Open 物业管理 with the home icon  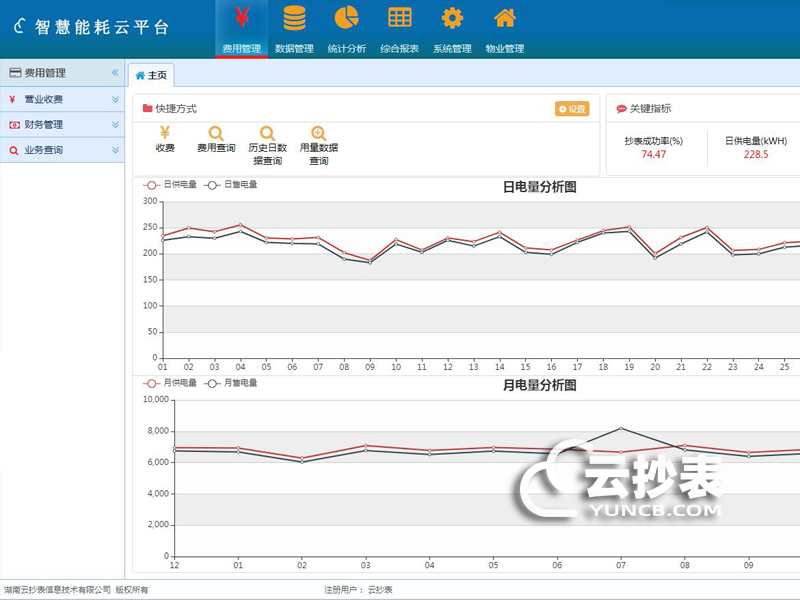[506, 27]
